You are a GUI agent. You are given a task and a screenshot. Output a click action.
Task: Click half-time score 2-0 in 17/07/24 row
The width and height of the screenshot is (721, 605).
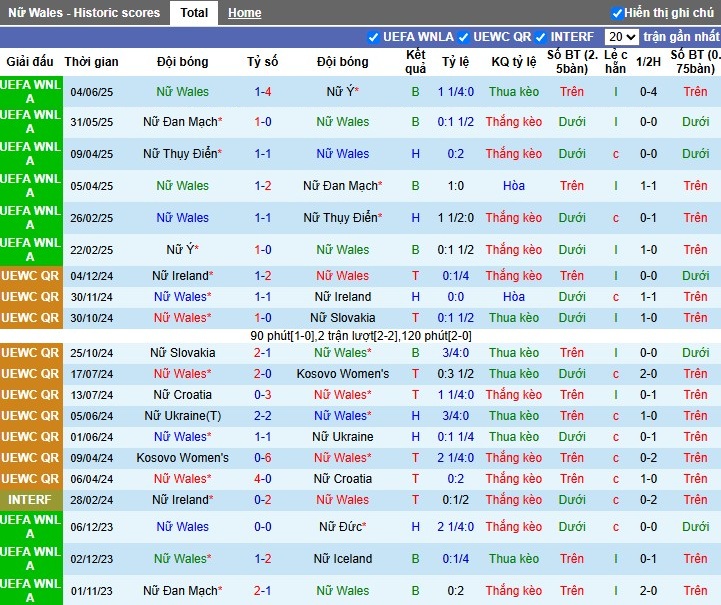[648, 374]
